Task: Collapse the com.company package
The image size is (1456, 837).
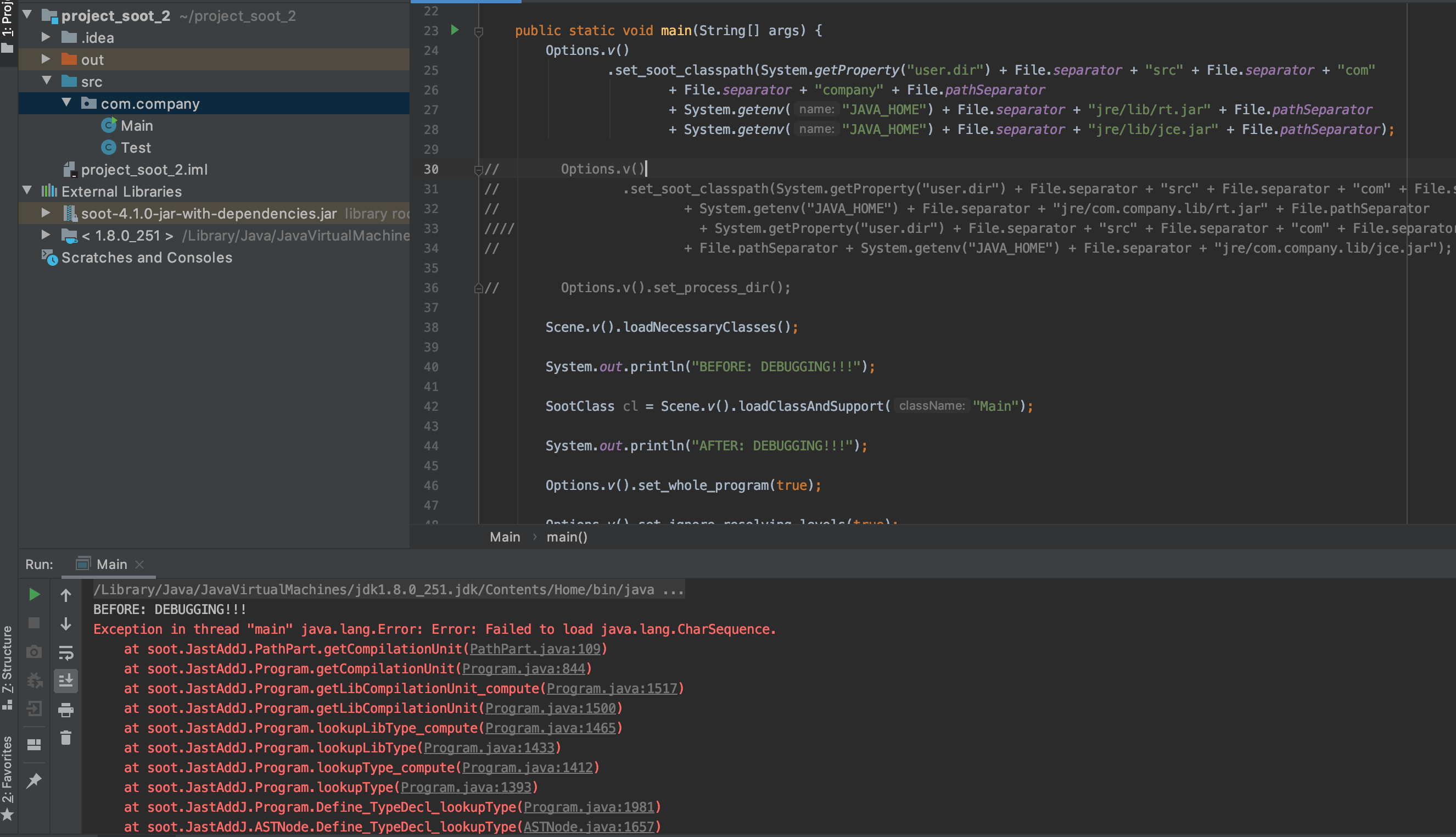Action: [x=67, y=103]
